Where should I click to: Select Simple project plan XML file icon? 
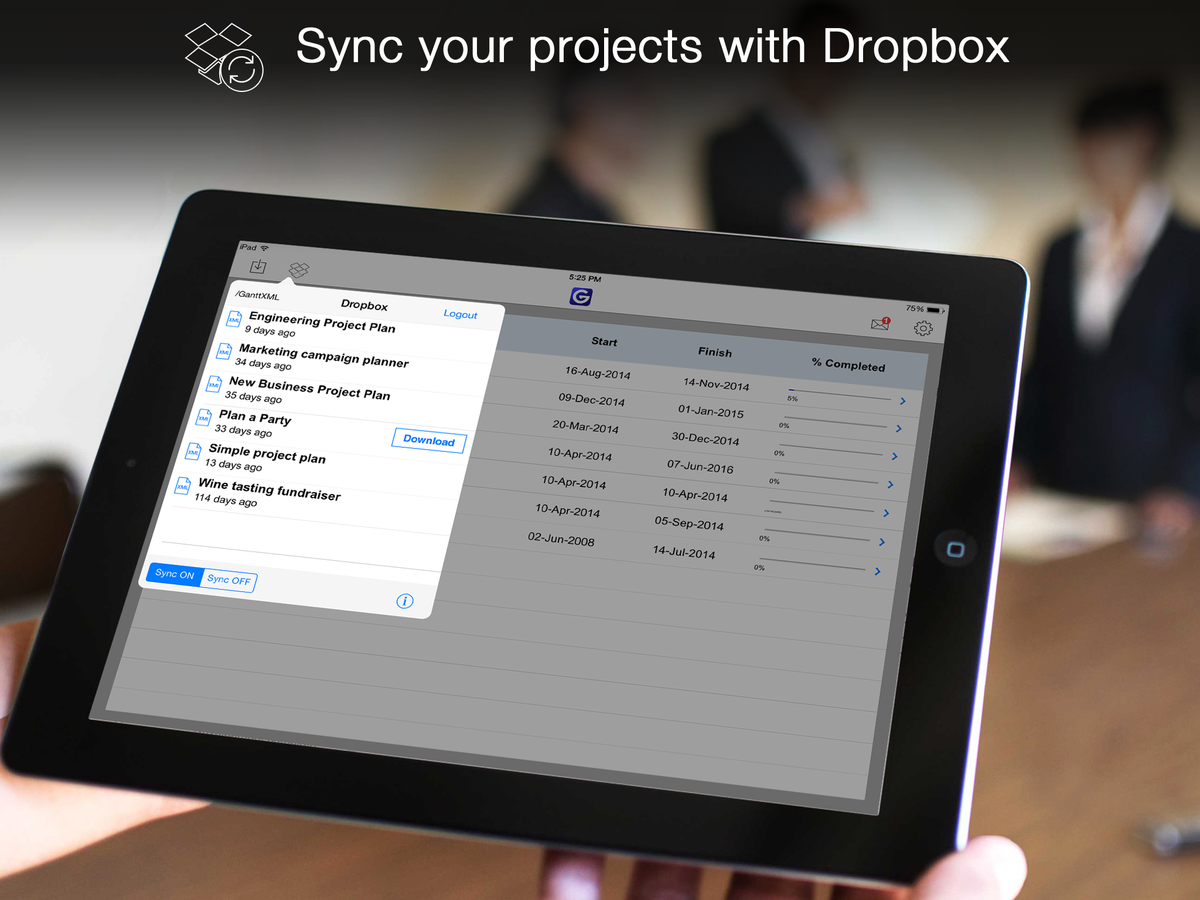194,452
